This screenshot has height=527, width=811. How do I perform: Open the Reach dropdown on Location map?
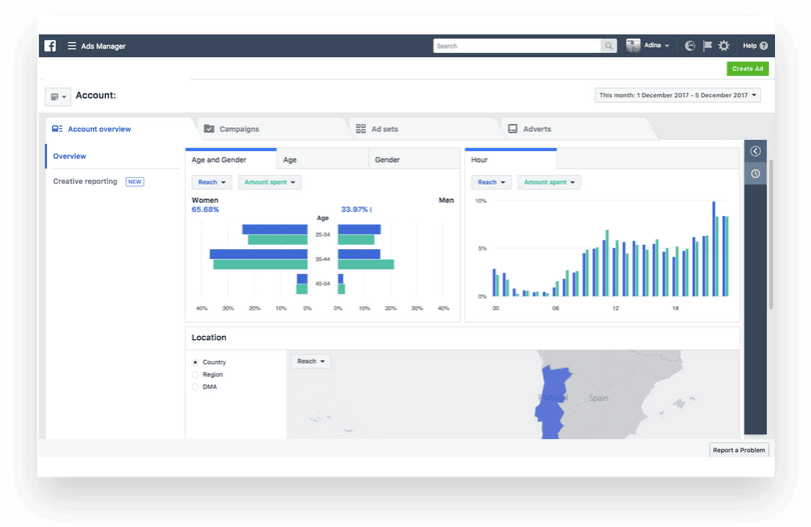pyautogui.click(x=311, y=361)
